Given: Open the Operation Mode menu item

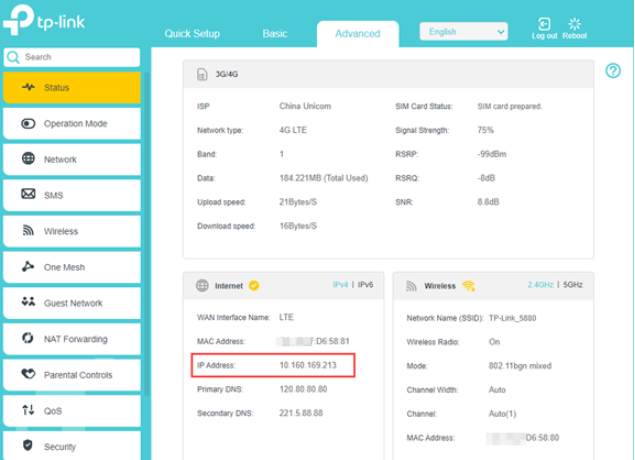Looking at the screenshot, I should click(x=72, y=124).
